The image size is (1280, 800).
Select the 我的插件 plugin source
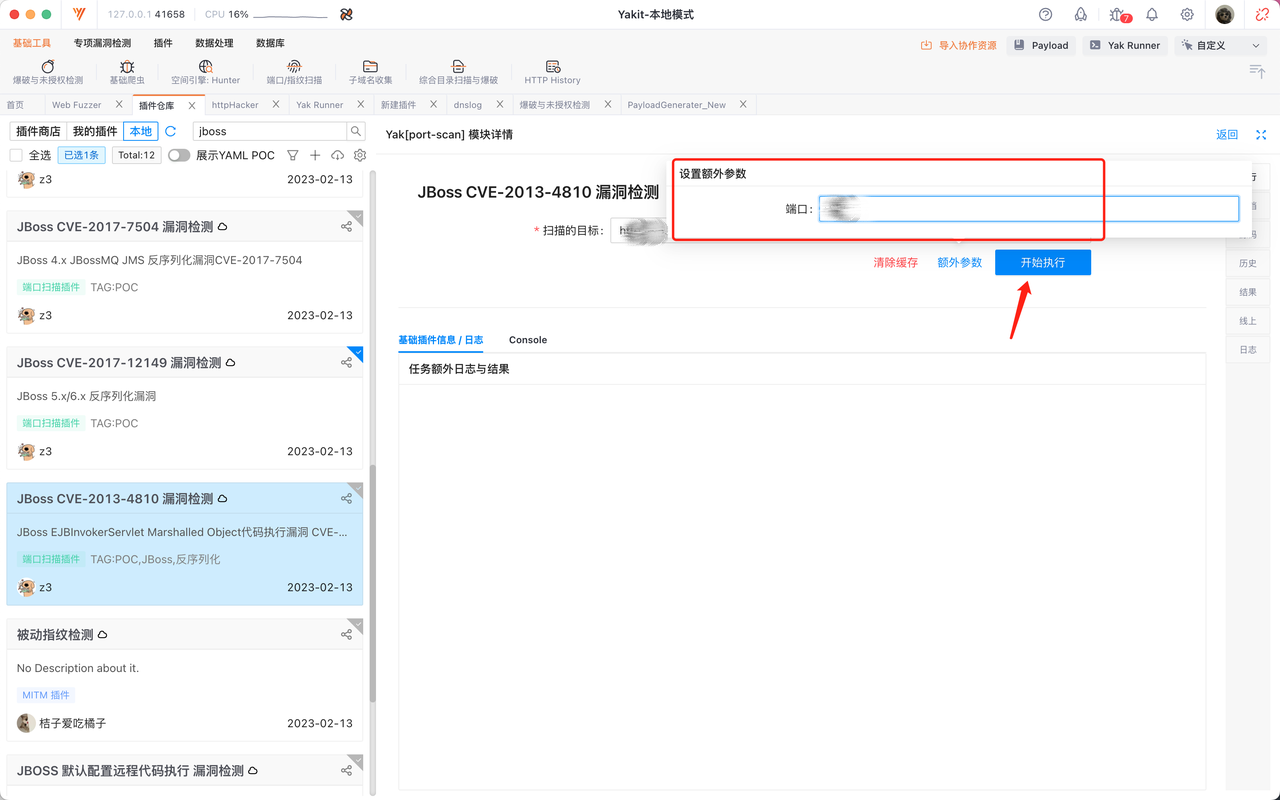95,131
